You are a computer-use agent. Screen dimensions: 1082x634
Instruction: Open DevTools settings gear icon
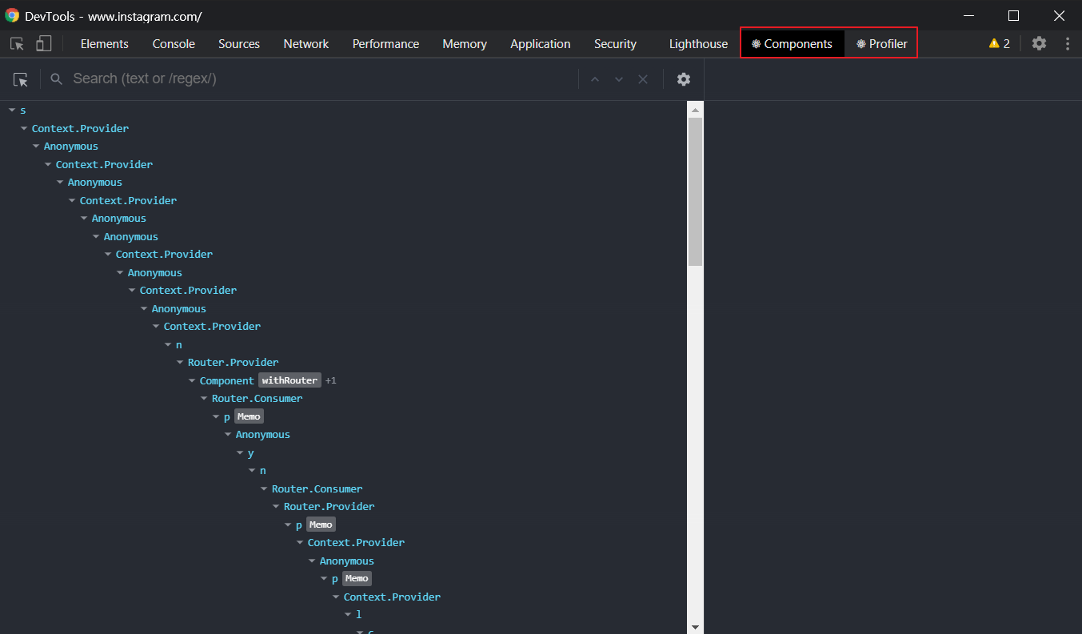pos(1039,43)
